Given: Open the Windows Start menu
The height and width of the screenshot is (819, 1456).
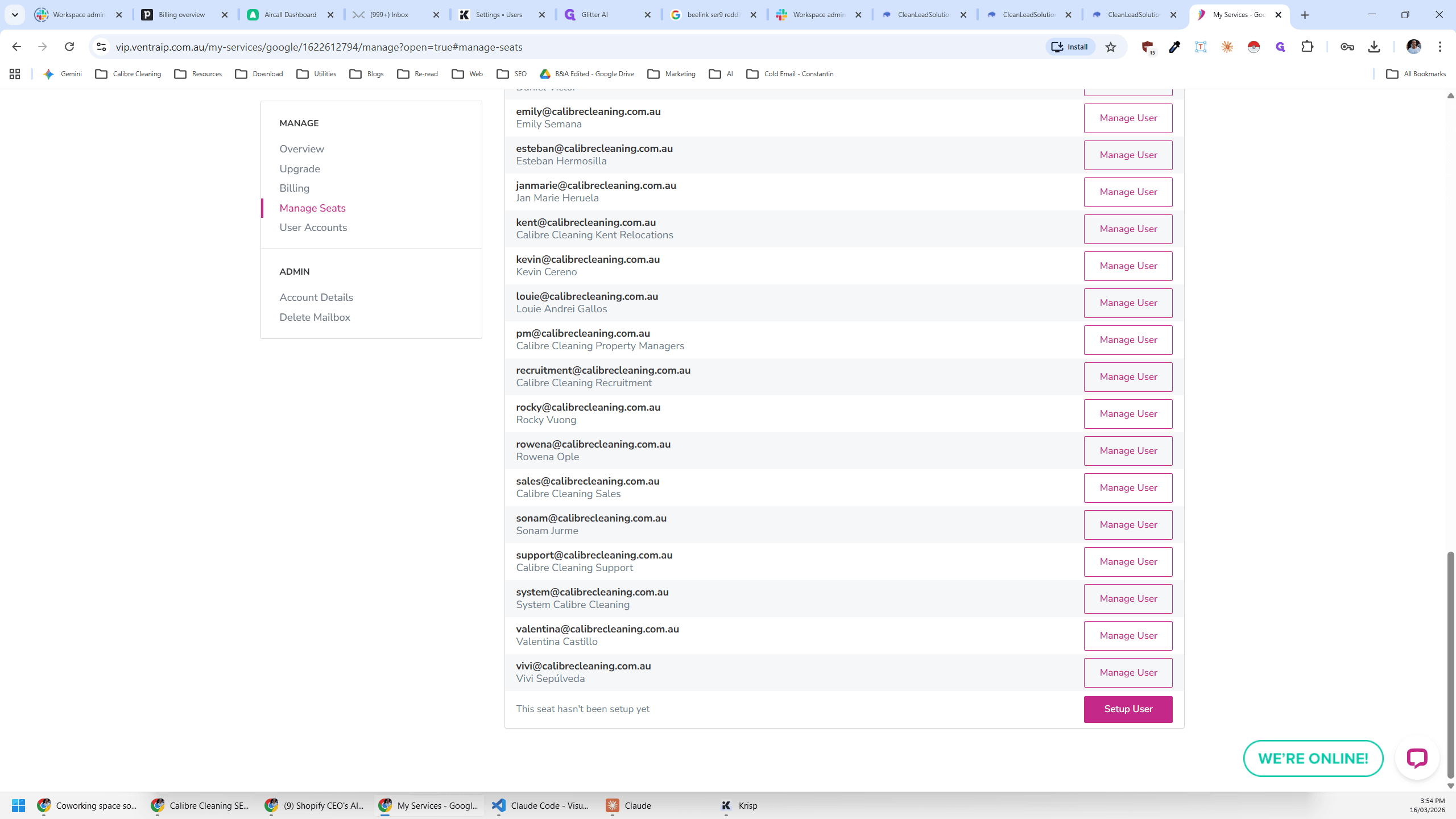Looking at the screenshot, I should coord(18,805).
